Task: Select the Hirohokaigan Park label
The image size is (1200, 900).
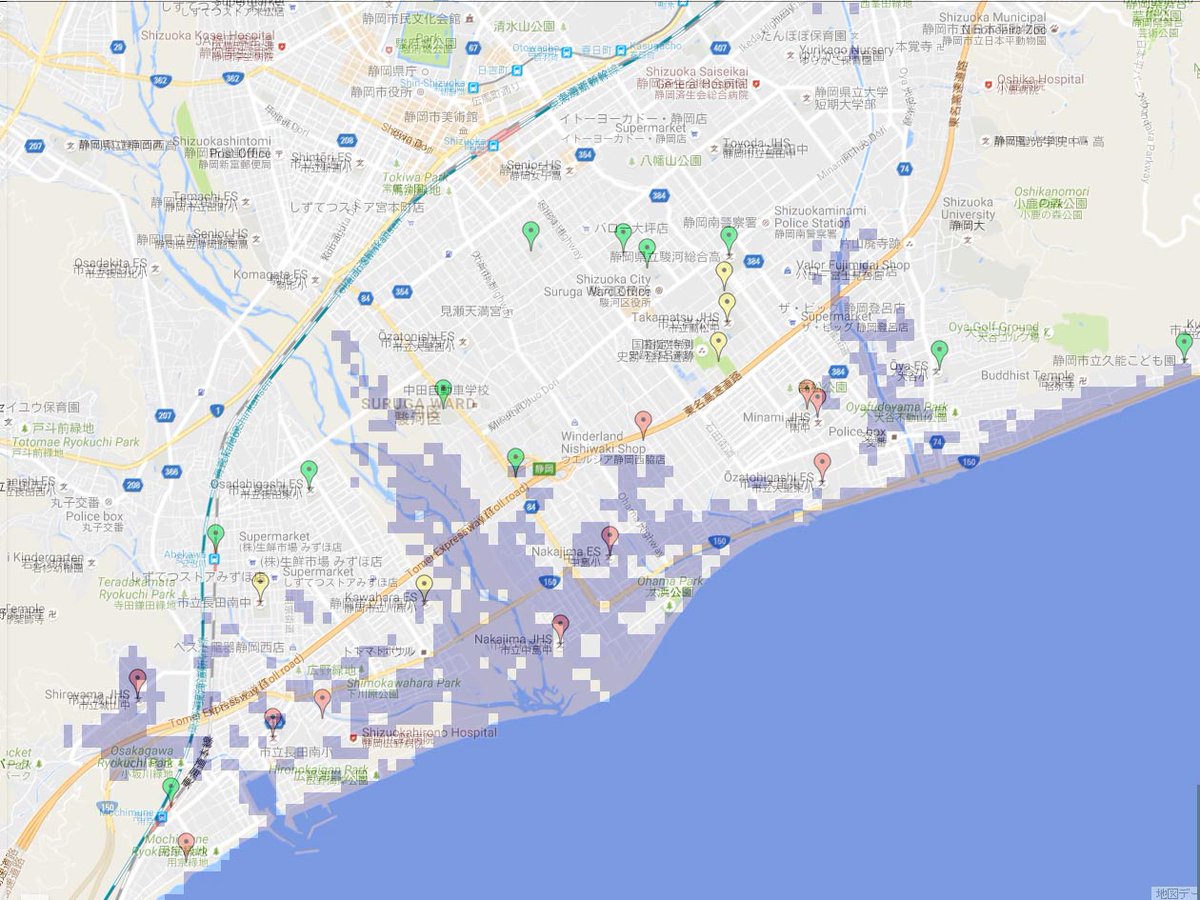Action: point(316,770)
